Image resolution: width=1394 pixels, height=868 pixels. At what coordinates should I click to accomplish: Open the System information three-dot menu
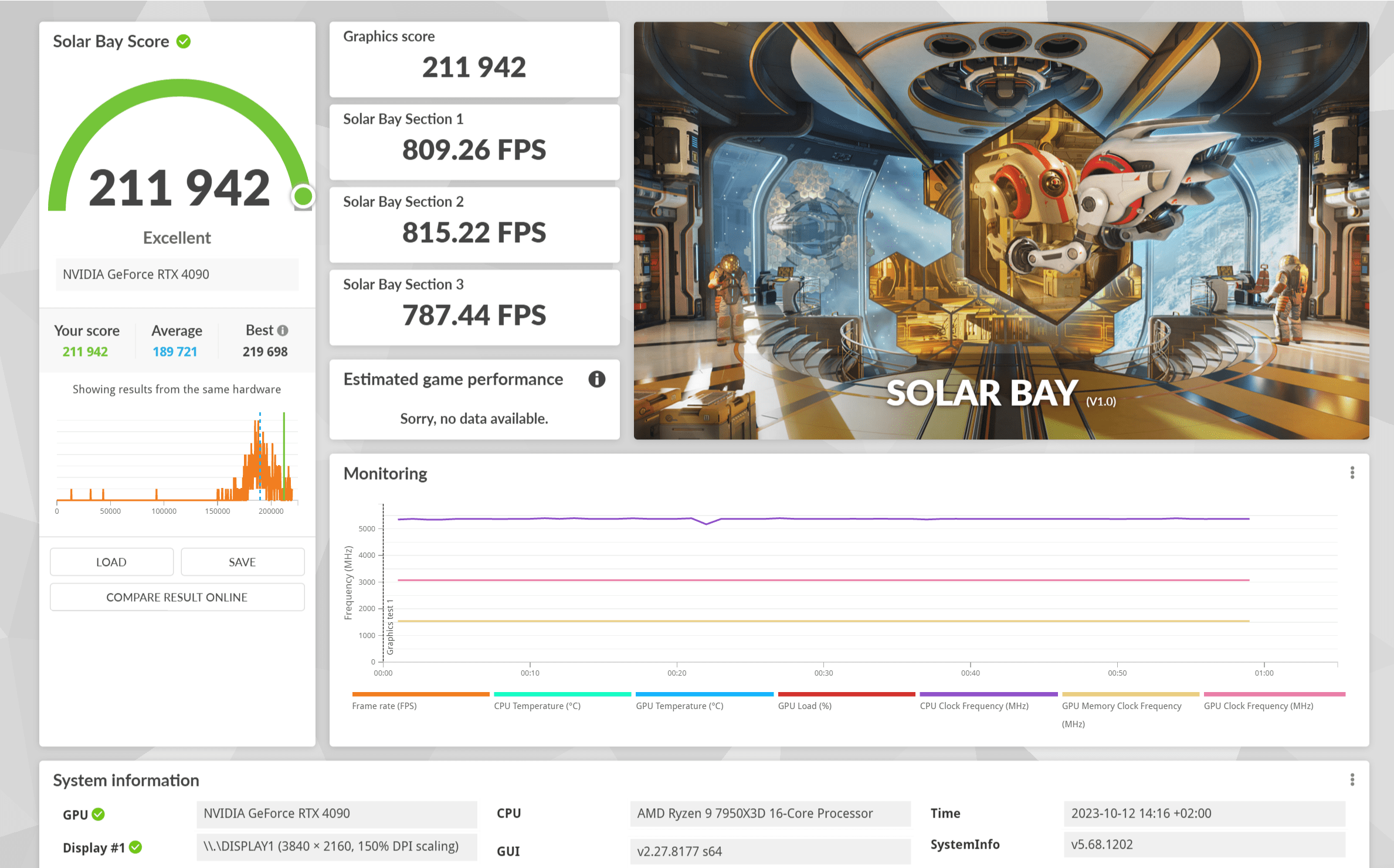[x=1352, y=779]
